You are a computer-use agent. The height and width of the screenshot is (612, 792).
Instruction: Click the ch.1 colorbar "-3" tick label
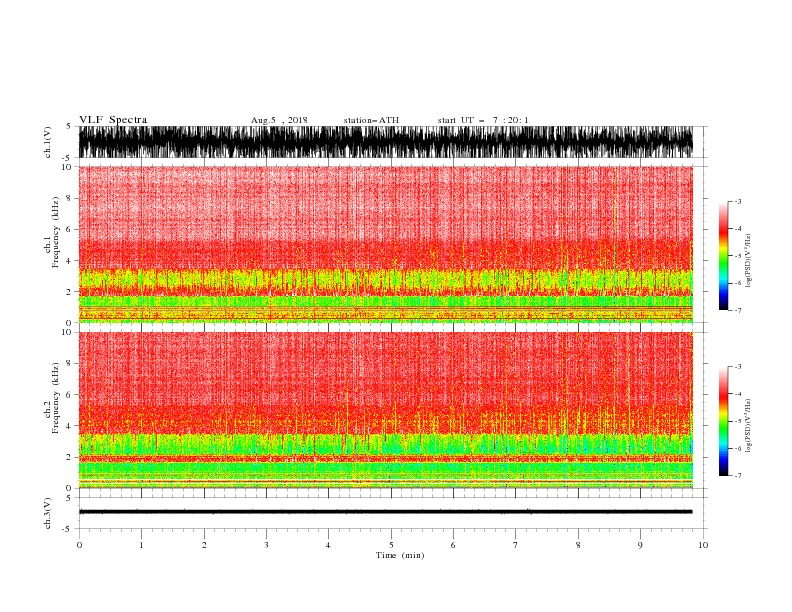[x=738, y=202]
